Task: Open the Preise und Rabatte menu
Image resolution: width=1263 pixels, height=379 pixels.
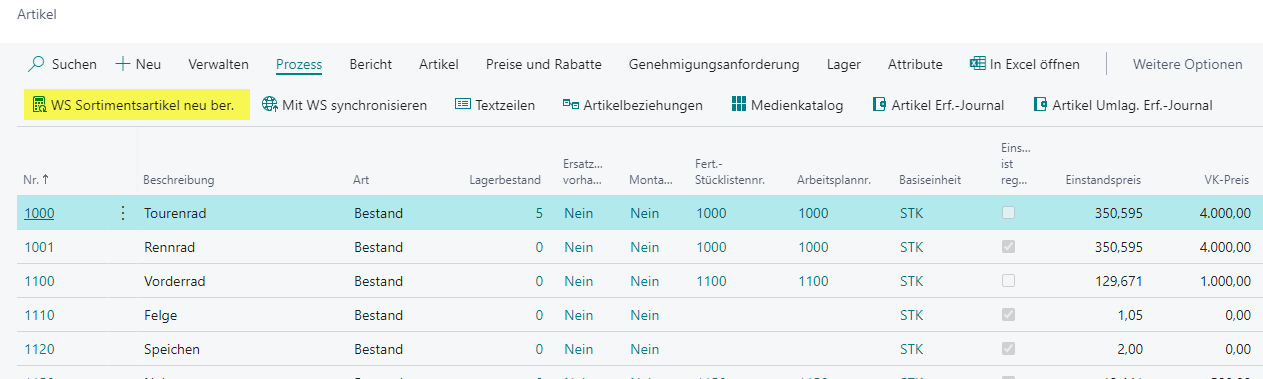Action: [x=543, y=64]
